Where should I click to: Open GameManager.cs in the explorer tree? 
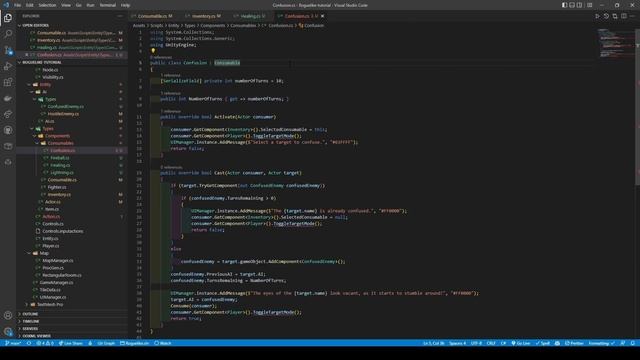[56, 282]
